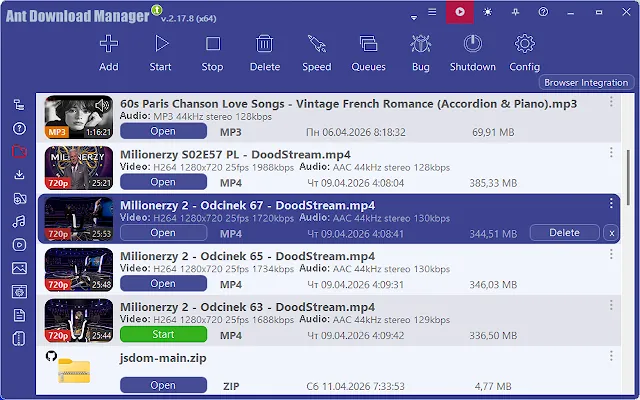The width and height of the screenshot is (640, 400).
Task: Click the Odcinek 65 thumbnail
Action: (x=79, y=269)
